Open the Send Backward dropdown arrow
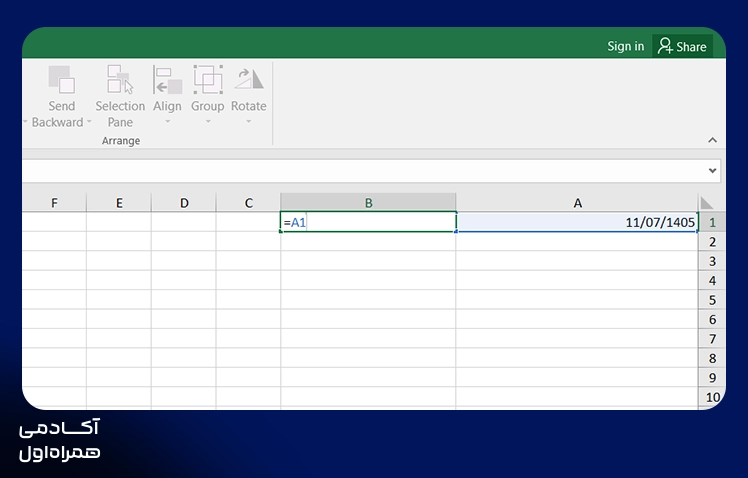The height and width of the screenshot is (478, 748). 89,122
